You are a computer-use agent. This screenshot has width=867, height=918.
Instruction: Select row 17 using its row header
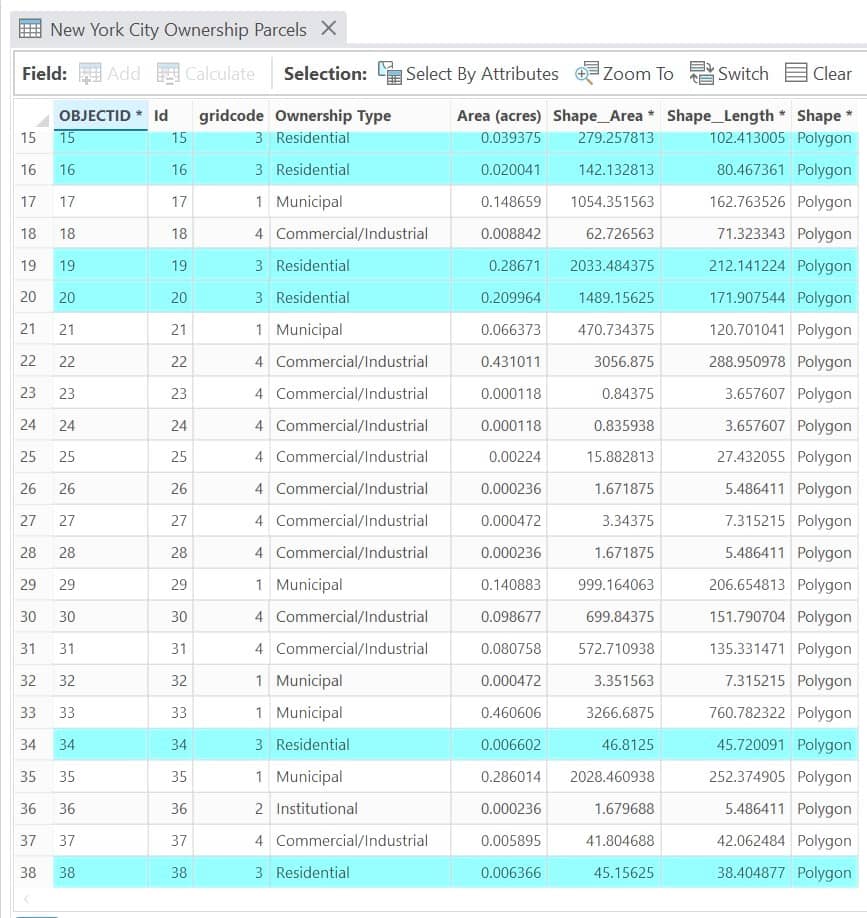point(33,202)
